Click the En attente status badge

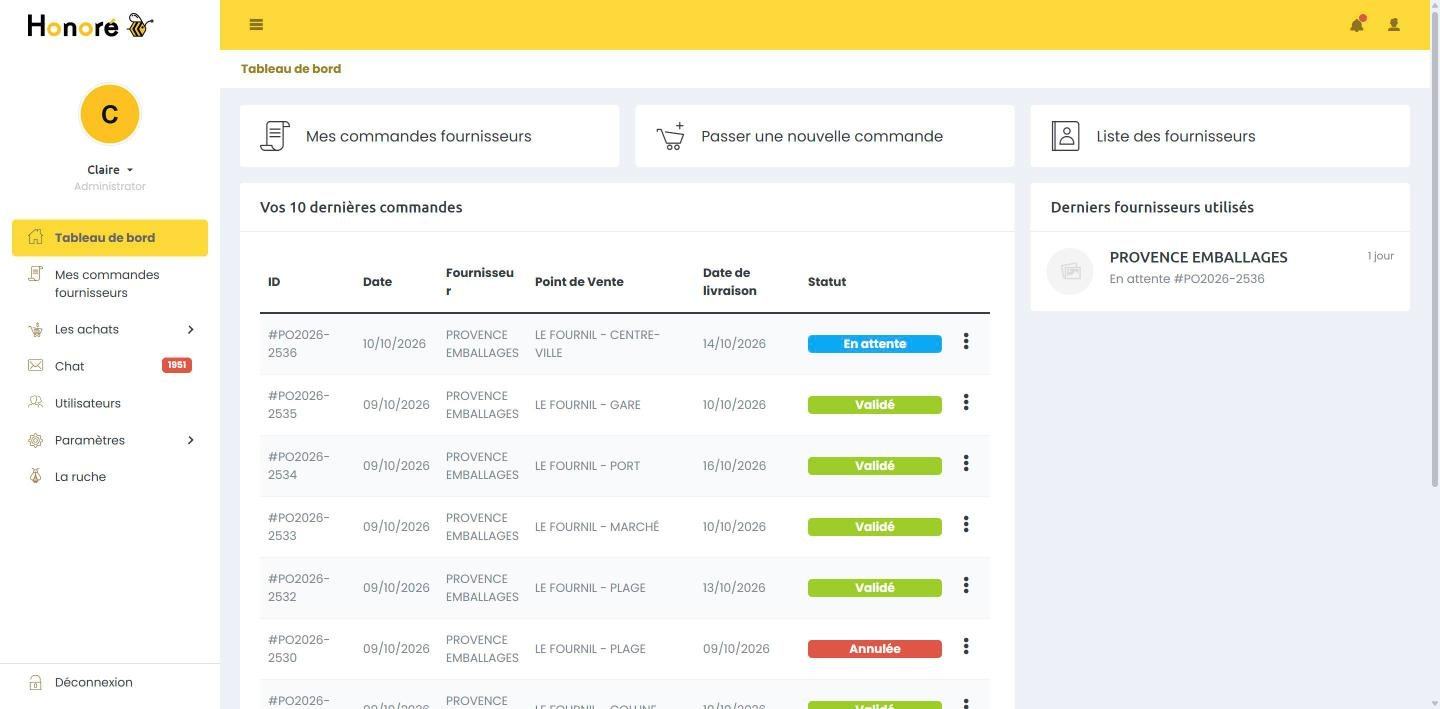pyautogui.click(x=875, y=344)
